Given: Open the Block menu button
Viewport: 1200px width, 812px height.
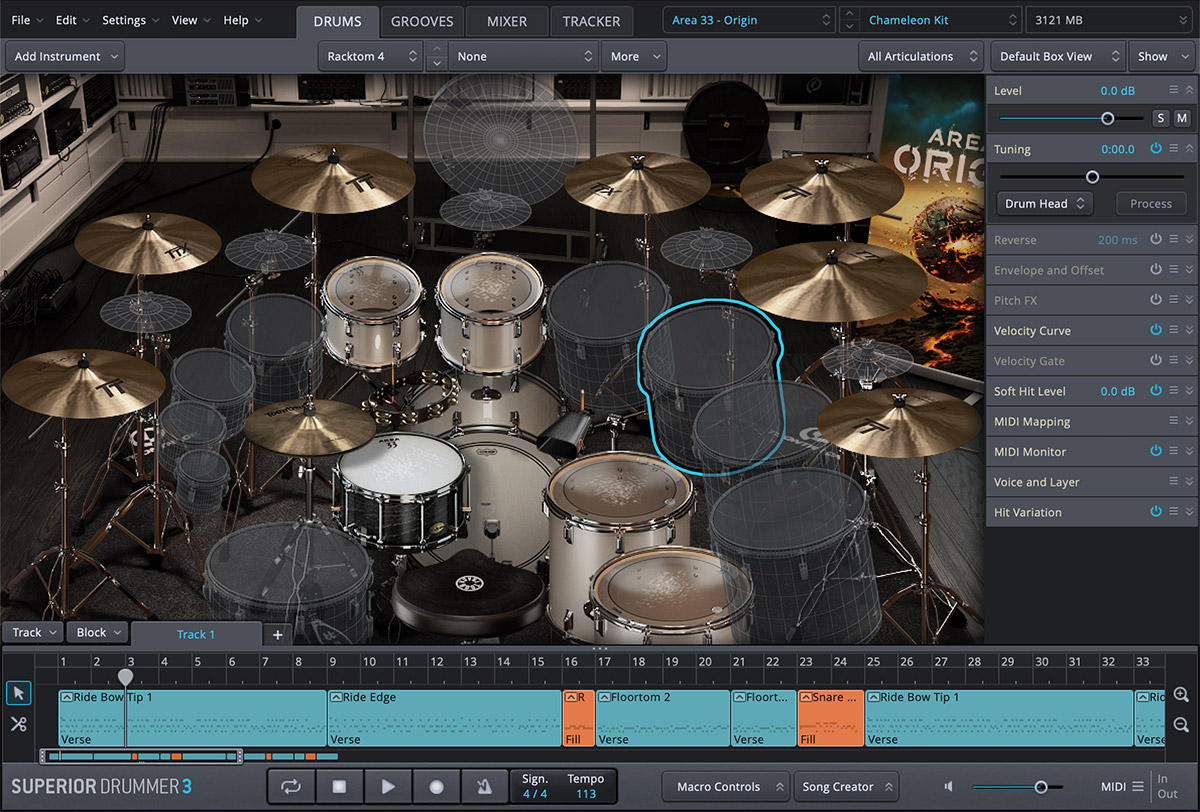Looking at the screenshot, I should [97, 632].
